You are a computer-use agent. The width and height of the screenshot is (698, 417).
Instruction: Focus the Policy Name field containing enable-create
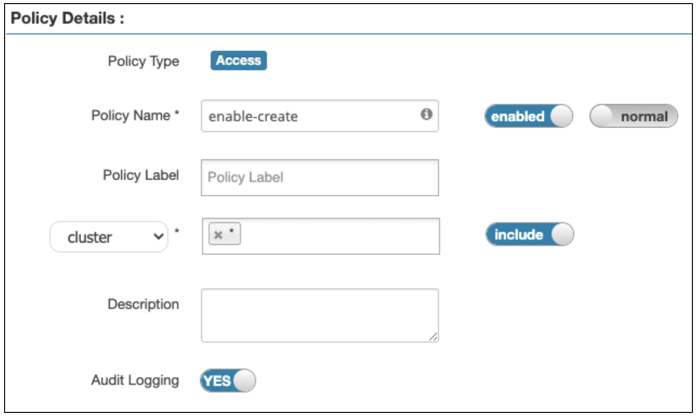pos(310,116)
